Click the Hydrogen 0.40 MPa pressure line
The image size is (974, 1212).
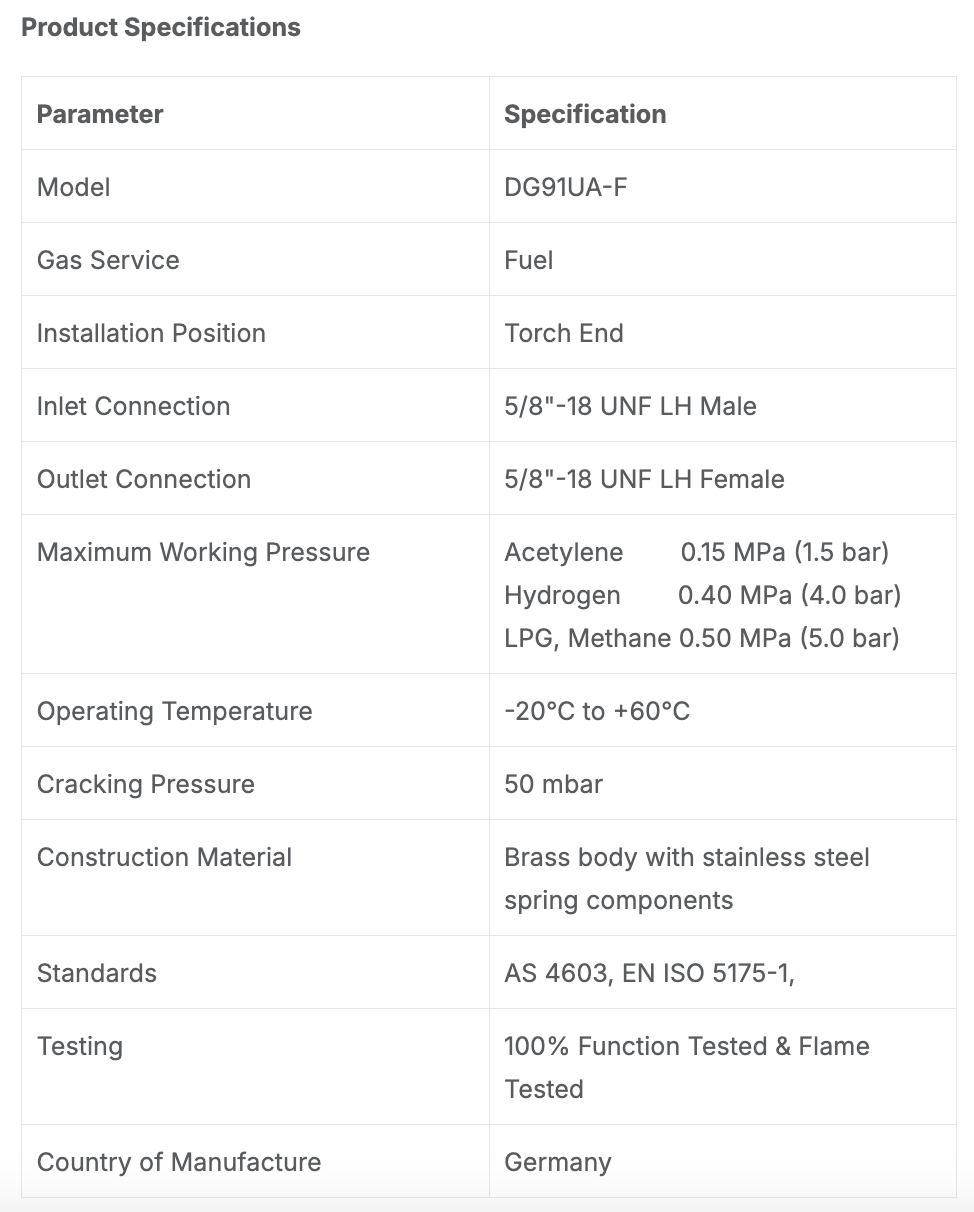click(x=703, y=595)
